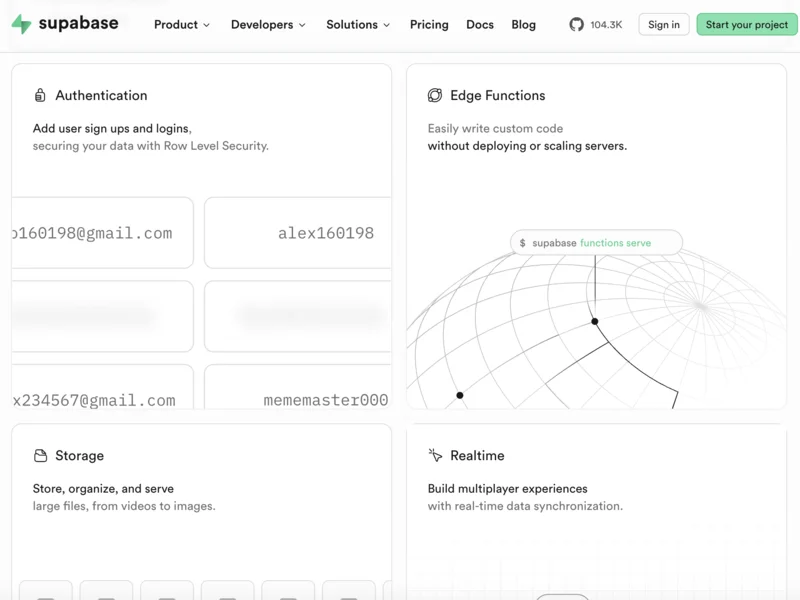Click the alex160198 username field
Image resolution: width=800 pixels, height=600 pixels.
point(298,233)
